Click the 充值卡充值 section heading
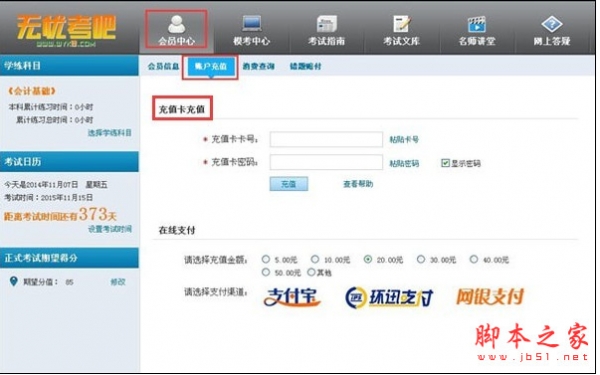Viewport: 600px width, 375px height. click(x=182, y=109)
